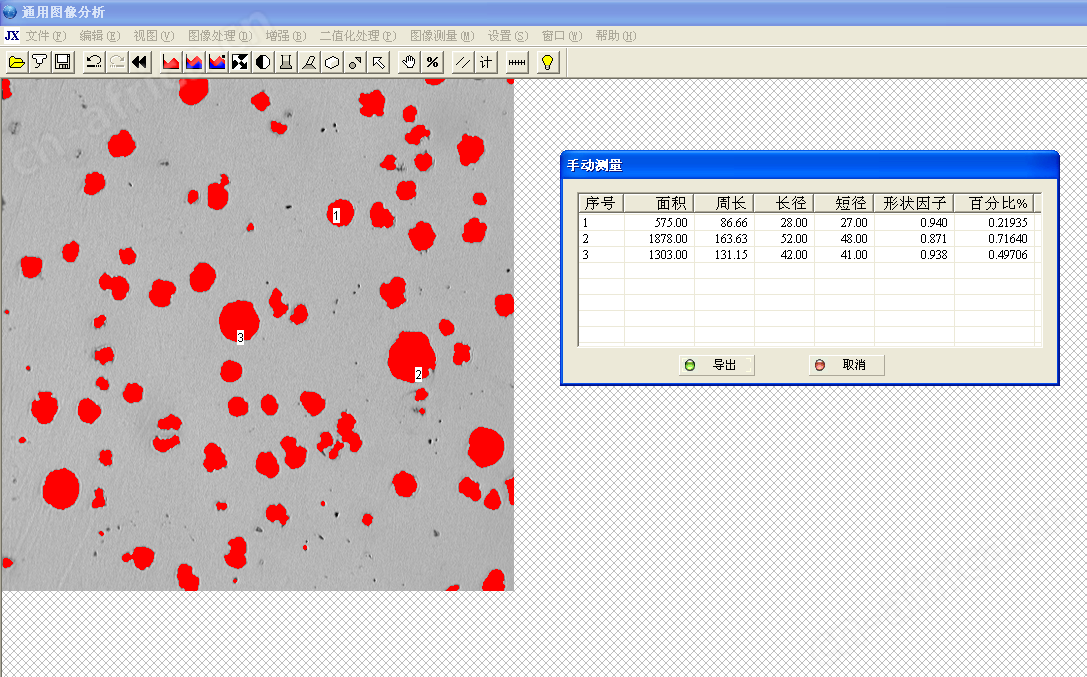Click the 形状因子 column header
This screenshot has height=677, width=1087.
pyautogui.click(x=914, y=203)
